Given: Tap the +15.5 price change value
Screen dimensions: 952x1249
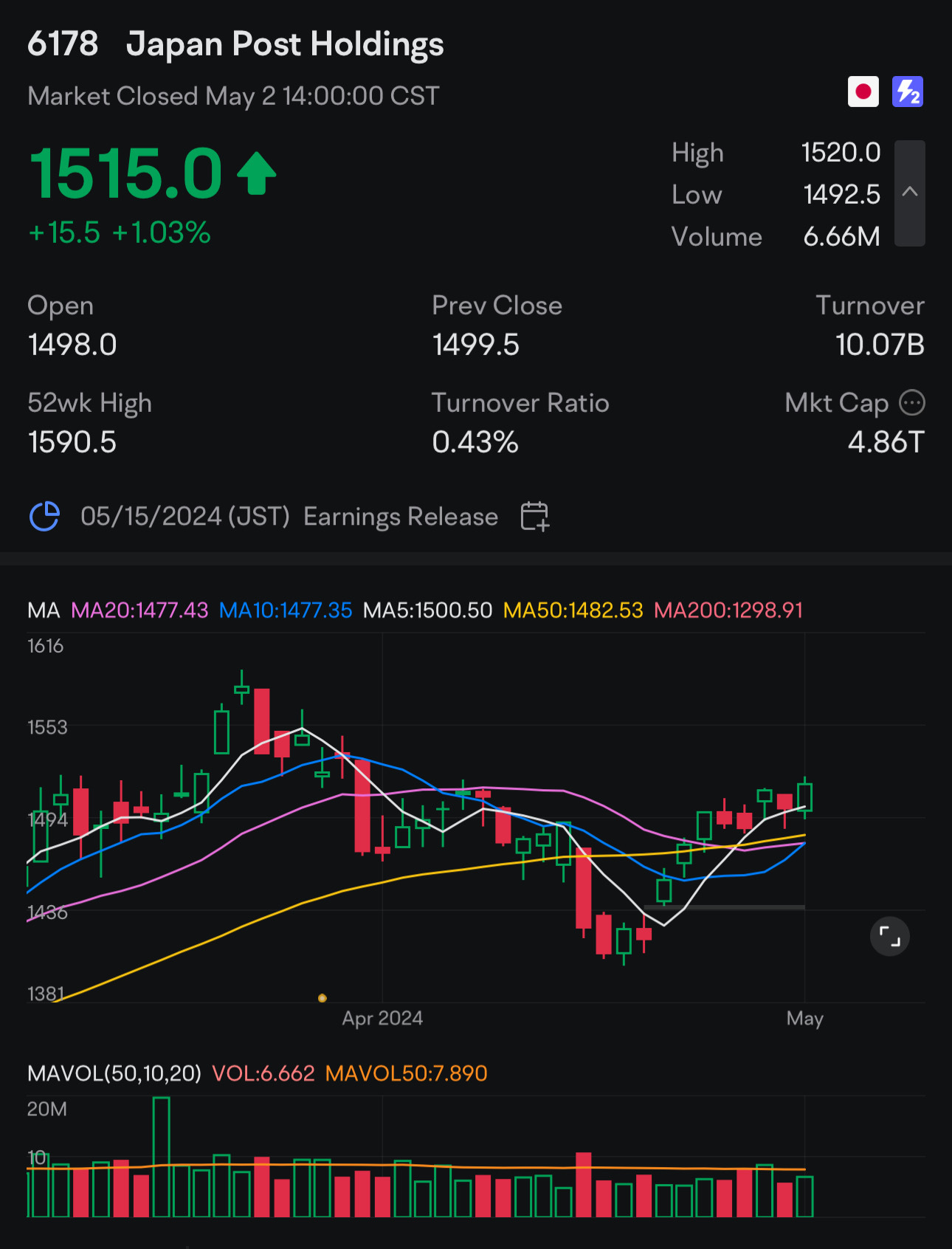Looking at the screenshot, I should (64, 233).
